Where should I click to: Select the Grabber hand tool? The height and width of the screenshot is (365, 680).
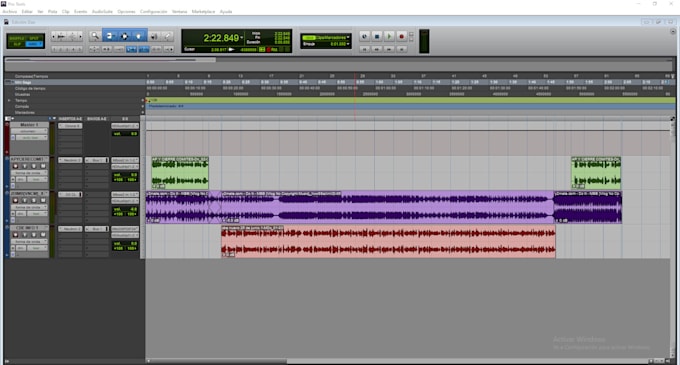click(x=138, y=36)
